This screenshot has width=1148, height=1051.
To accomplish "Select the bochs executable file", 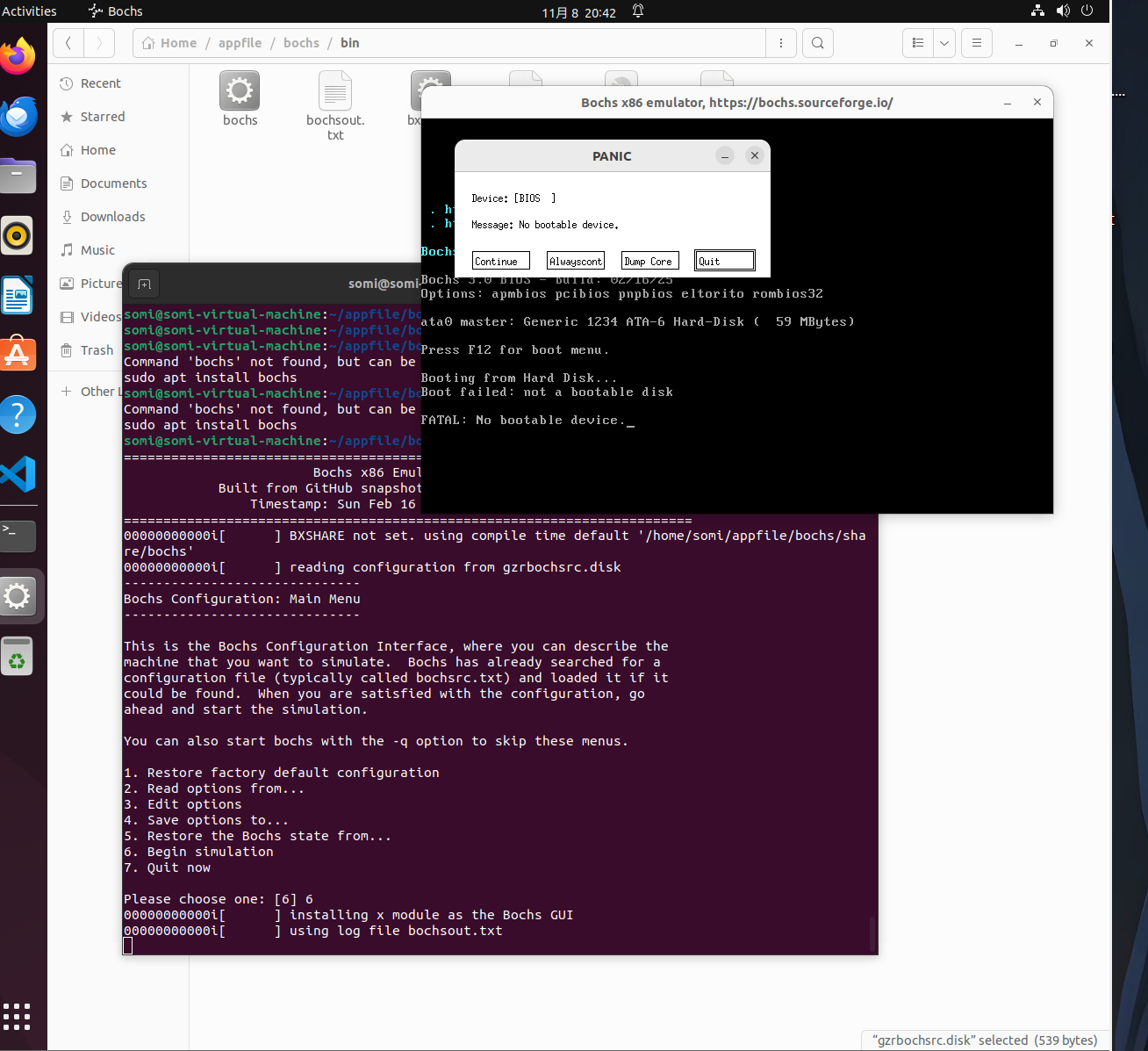I will click(240, 98).
